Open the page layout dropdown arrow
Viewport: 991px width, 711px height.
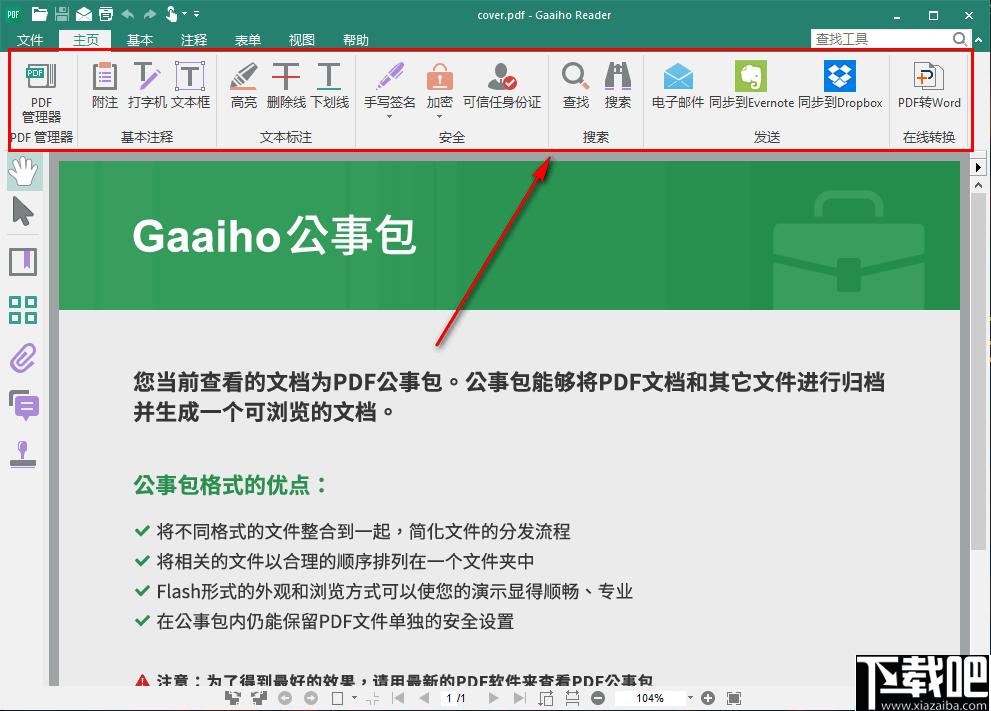pyautogui.click(x=354, y=698)
